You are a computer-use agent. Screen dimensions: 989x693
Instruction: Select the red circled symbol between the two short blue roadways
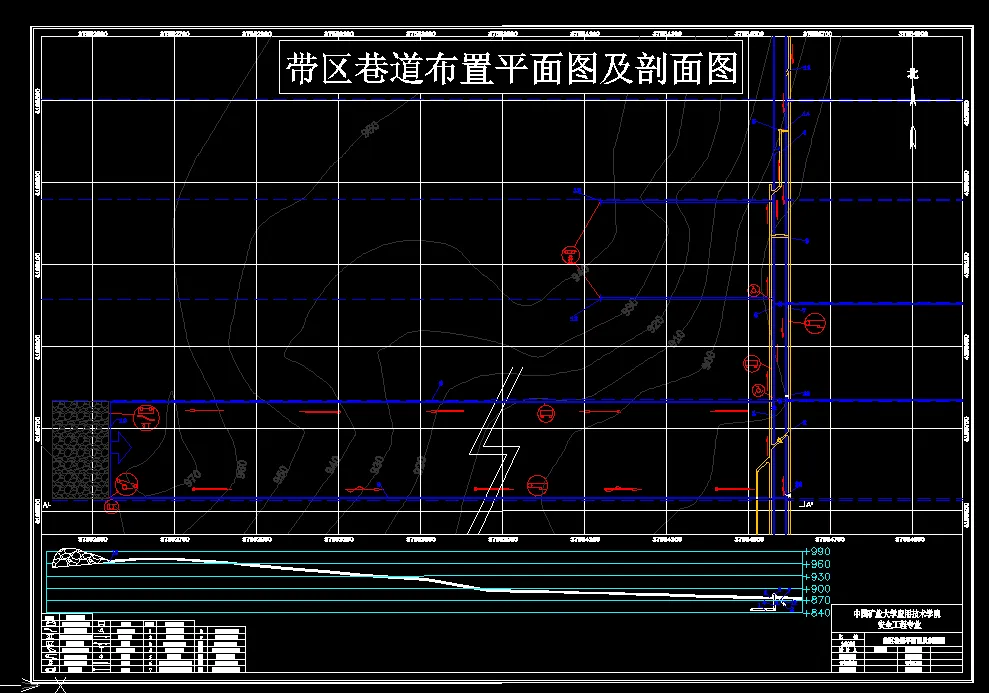[x=570, y=255]
